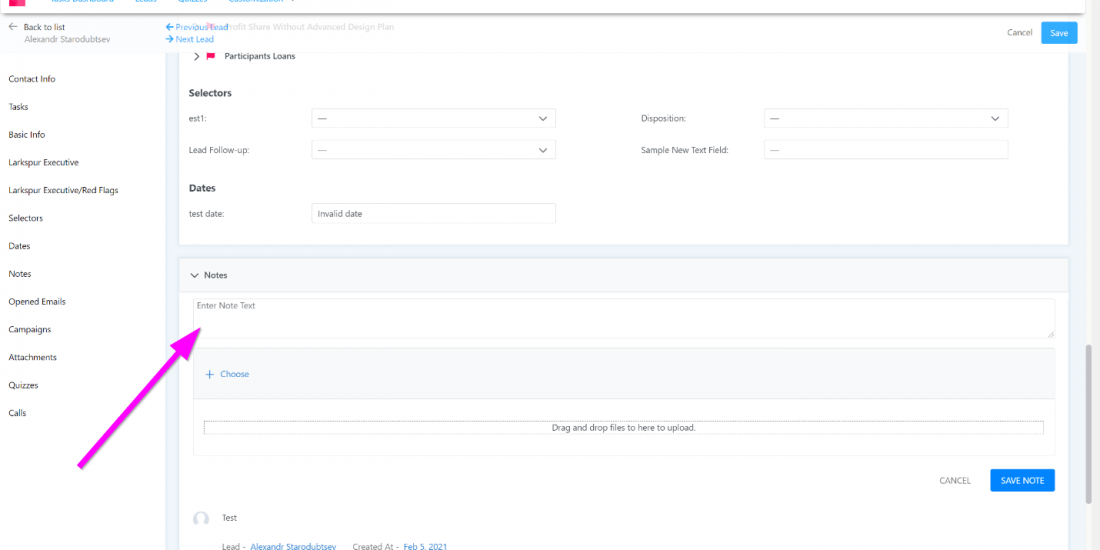Jump to Opened Emails in sidebar

point(37,301)
